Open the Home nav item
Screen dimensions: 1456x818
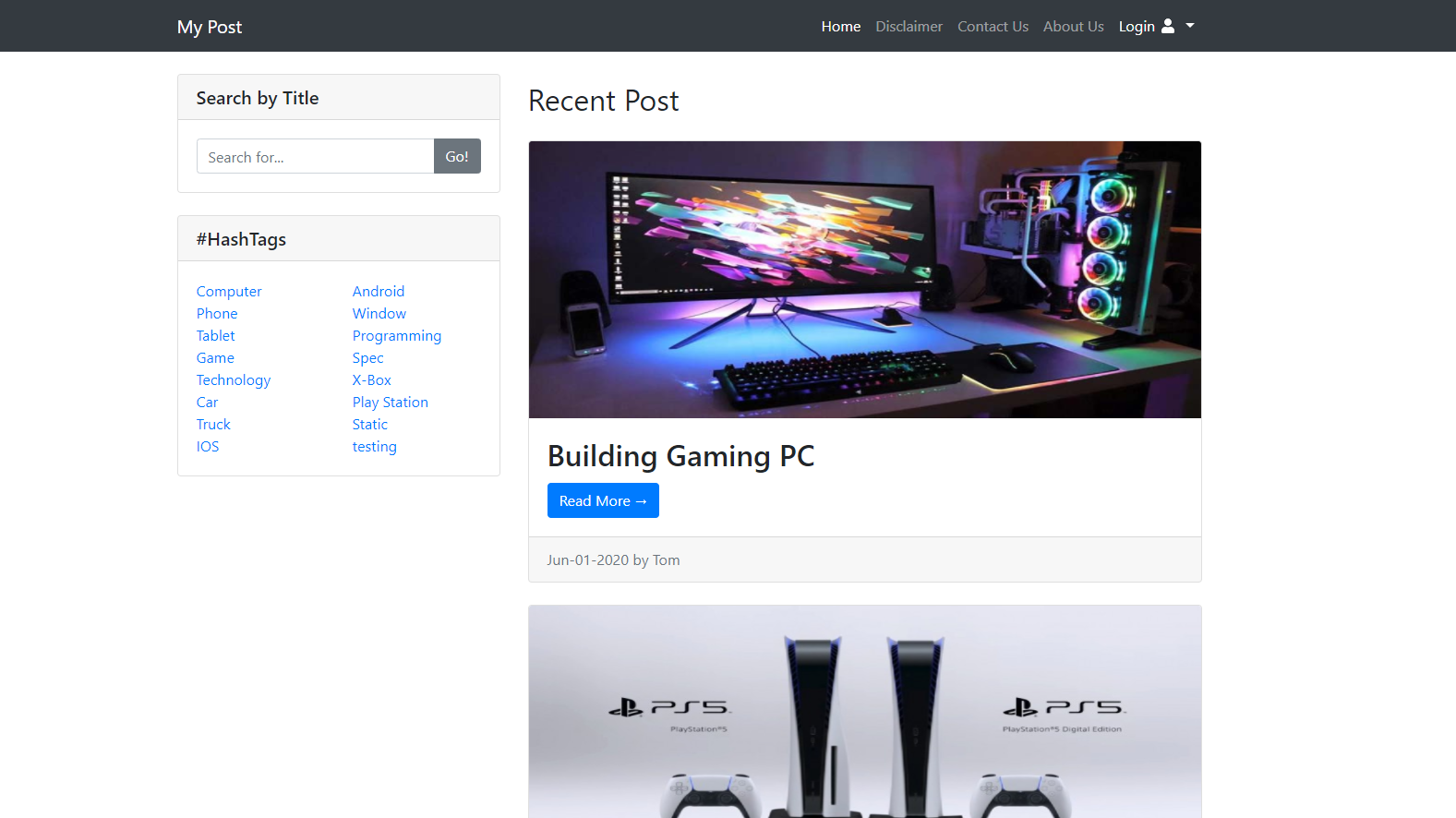click(x=841, y=27)
